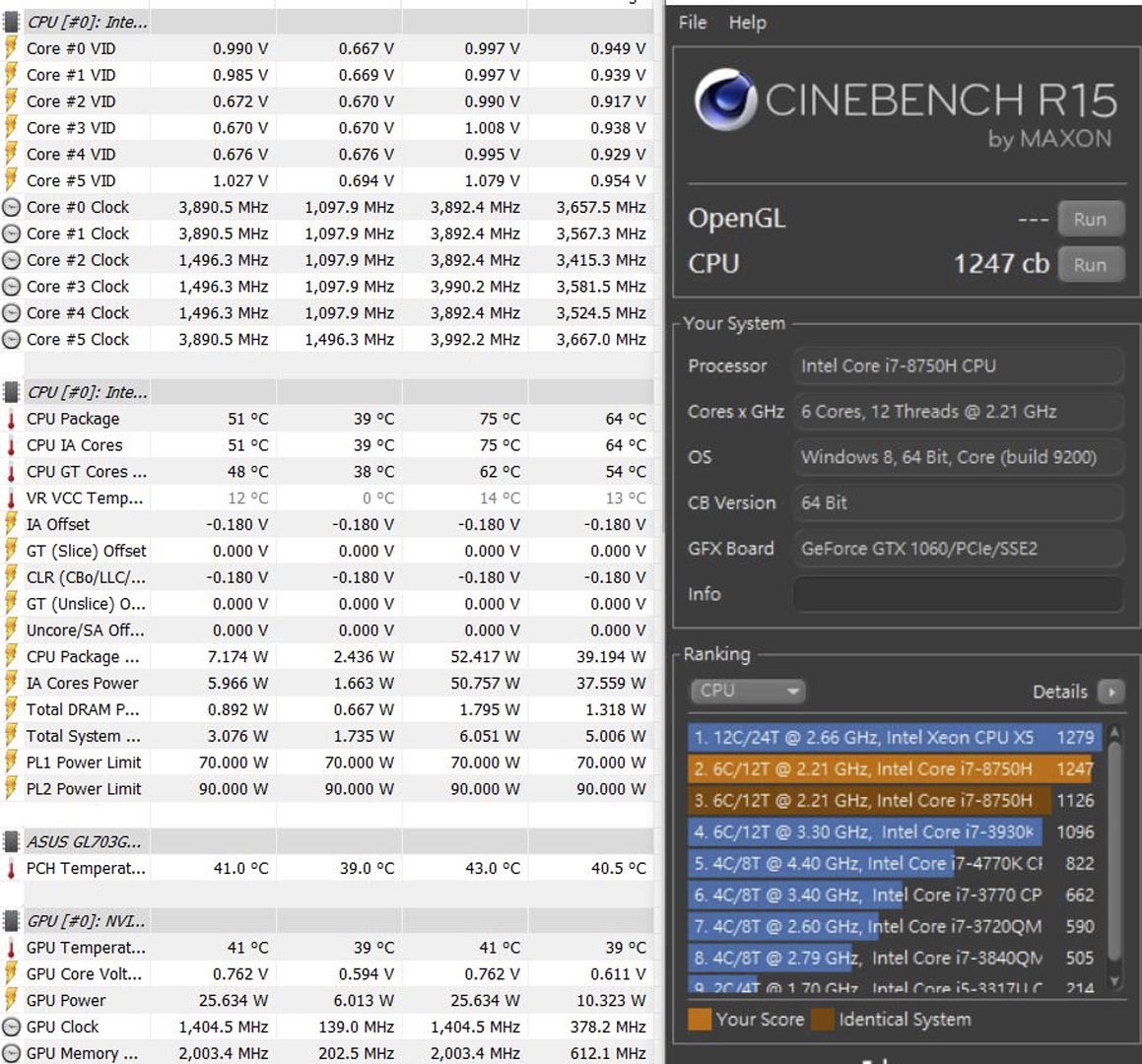This screenshot has height=1064, width=1142.
Task: Click the PL1 Power Limit icon
Action: click(x=11, y=763)
